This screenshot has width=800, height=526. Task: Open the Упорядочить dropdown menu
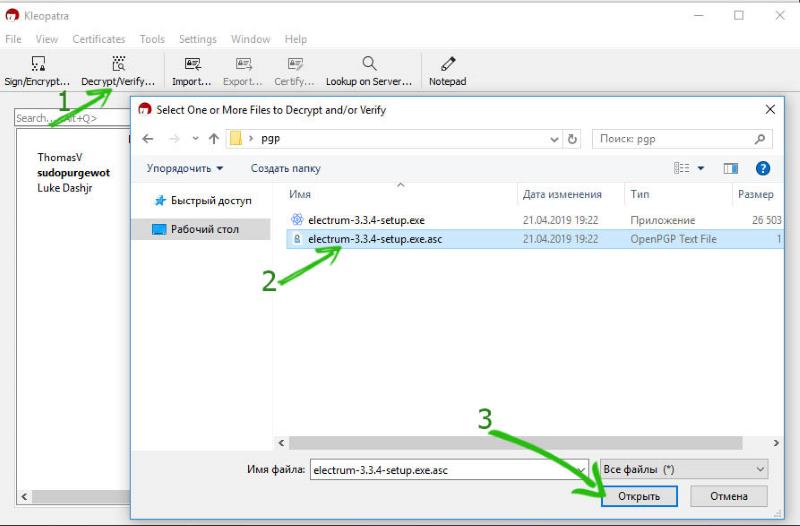185,168
